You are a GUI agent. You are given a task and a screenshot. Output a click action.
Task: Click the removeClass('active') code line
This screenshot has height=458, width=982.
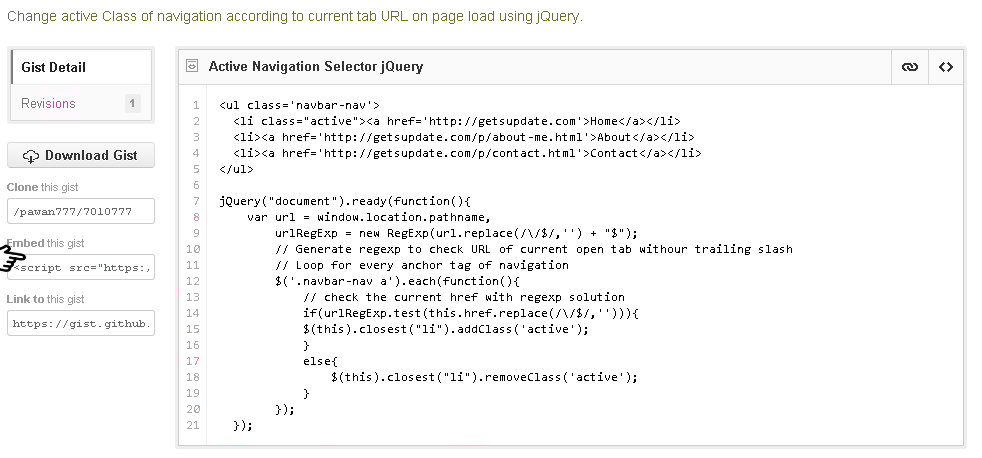[485, 377]
